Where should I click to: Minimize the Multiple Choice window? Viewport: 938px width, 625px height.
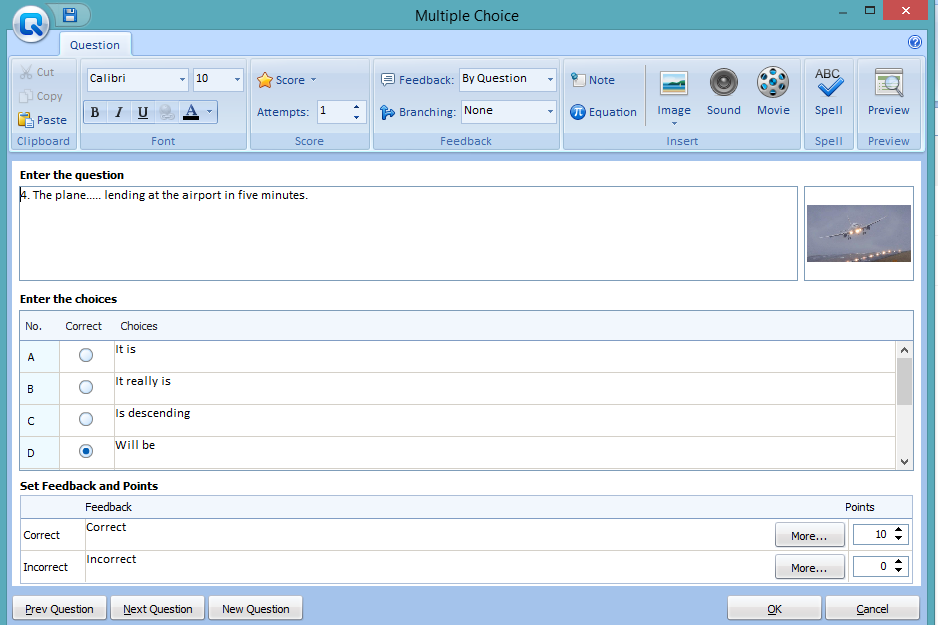coord(843,11)
